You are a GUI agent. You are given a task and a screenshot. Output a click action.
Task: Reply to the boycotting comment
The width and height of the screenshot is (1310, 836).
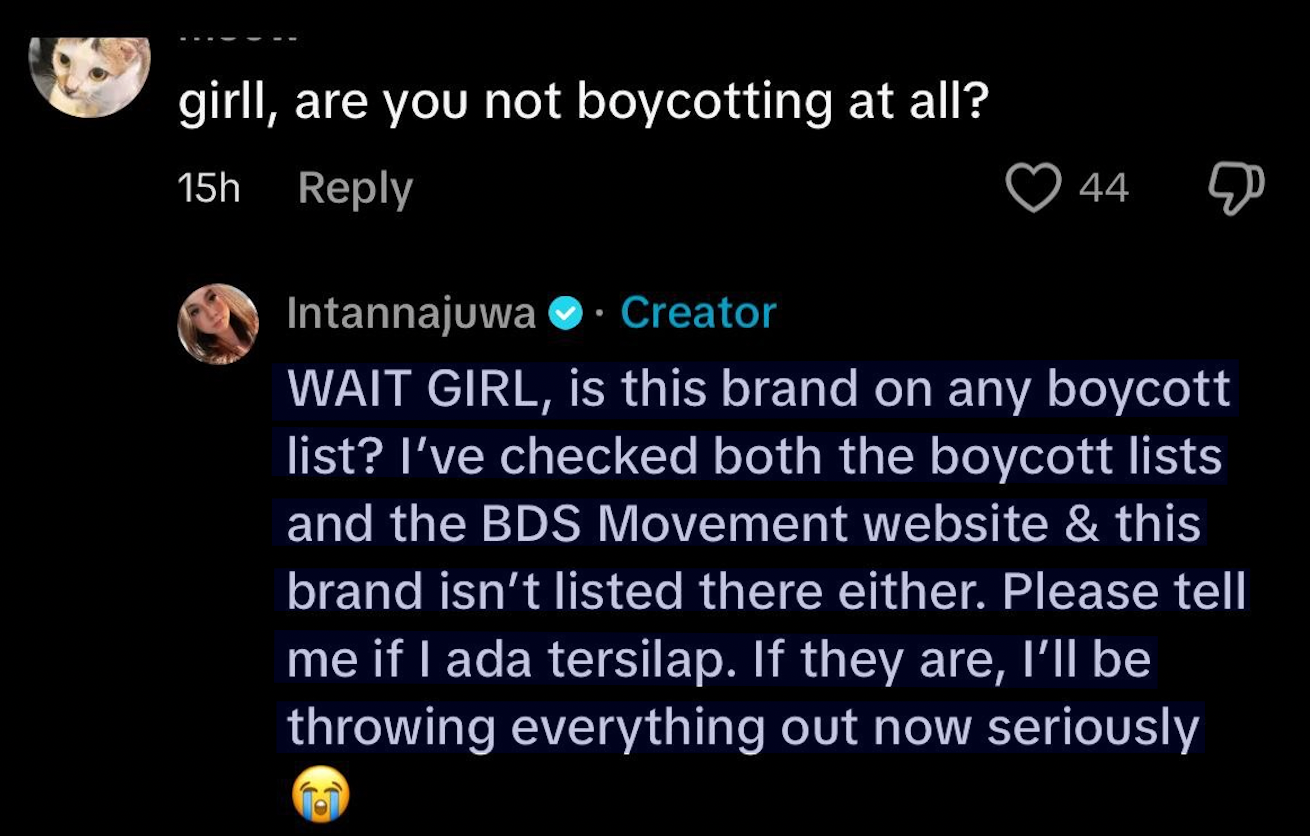pyautogui.click(x=355, y=188)
